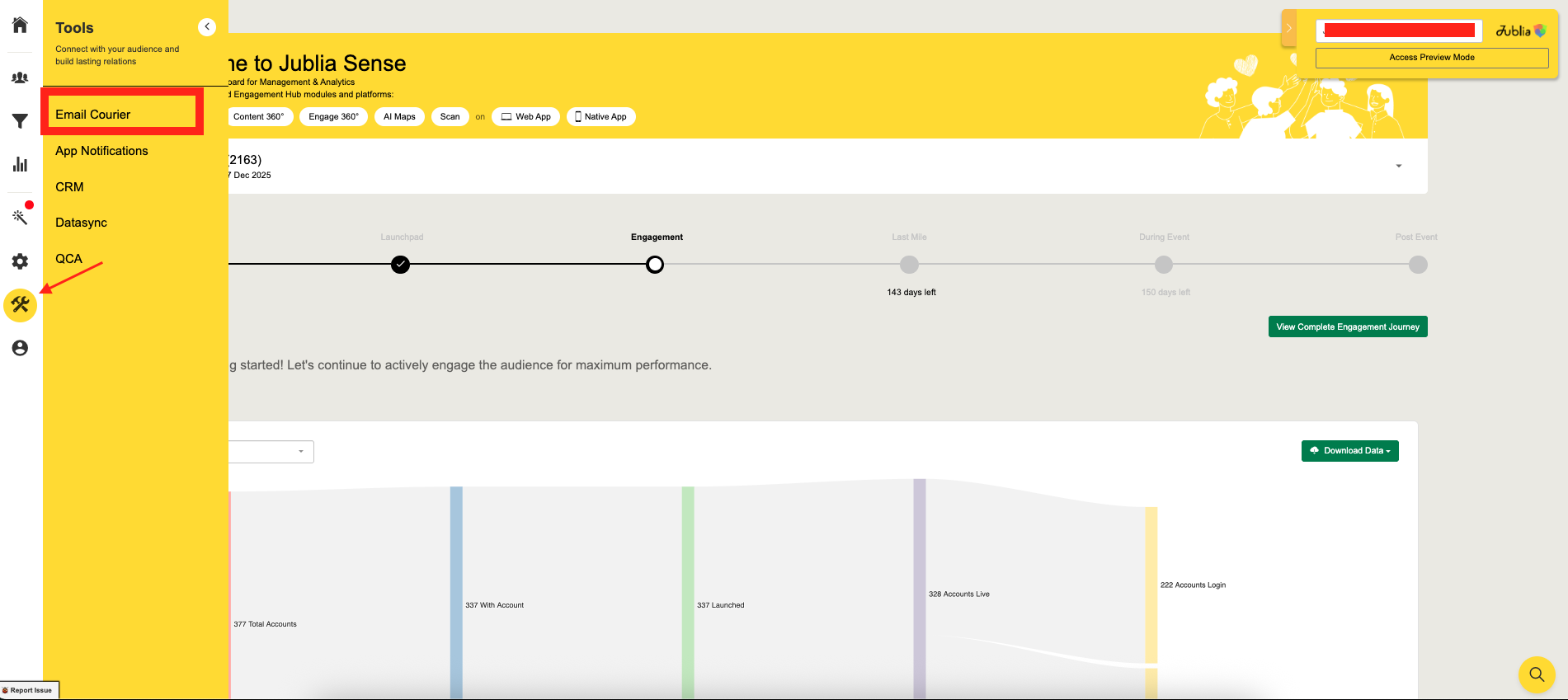Open the Download Data dropdown
The image size is (1568, 700).
pyautogui.click(x=1349, y=451)
